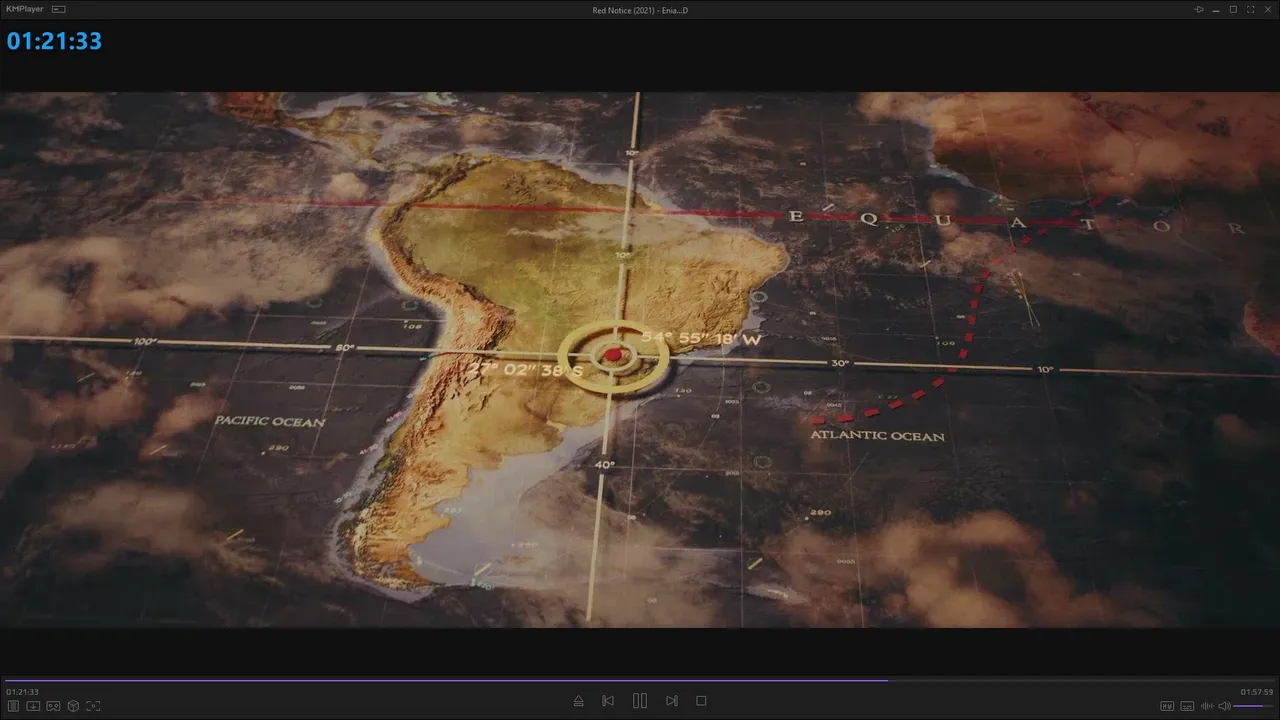
Task: Toggle subtitles icon in bottom bar
Action: (1187, 706)
